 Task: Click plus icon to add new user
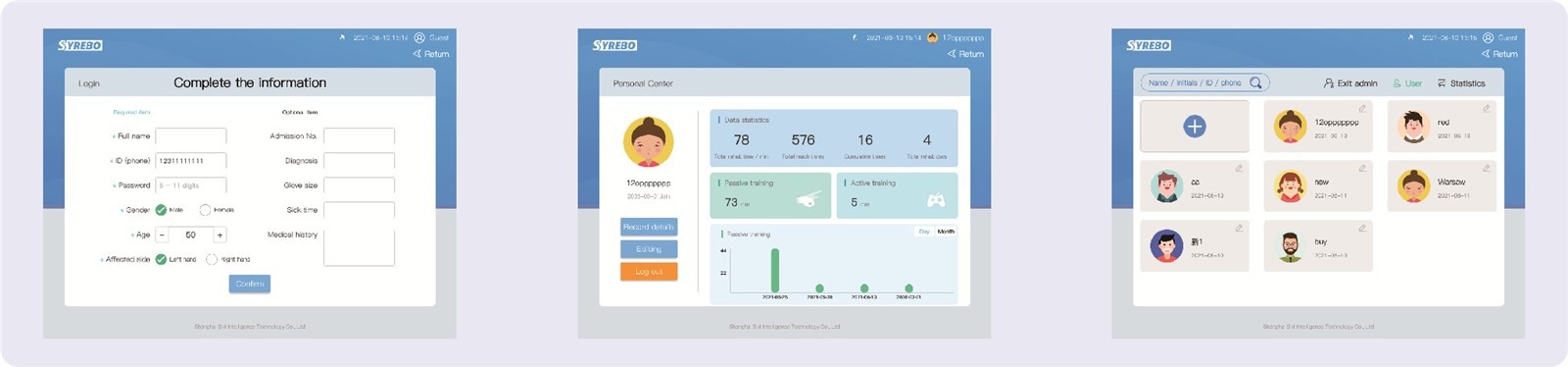coord(1195,126)
